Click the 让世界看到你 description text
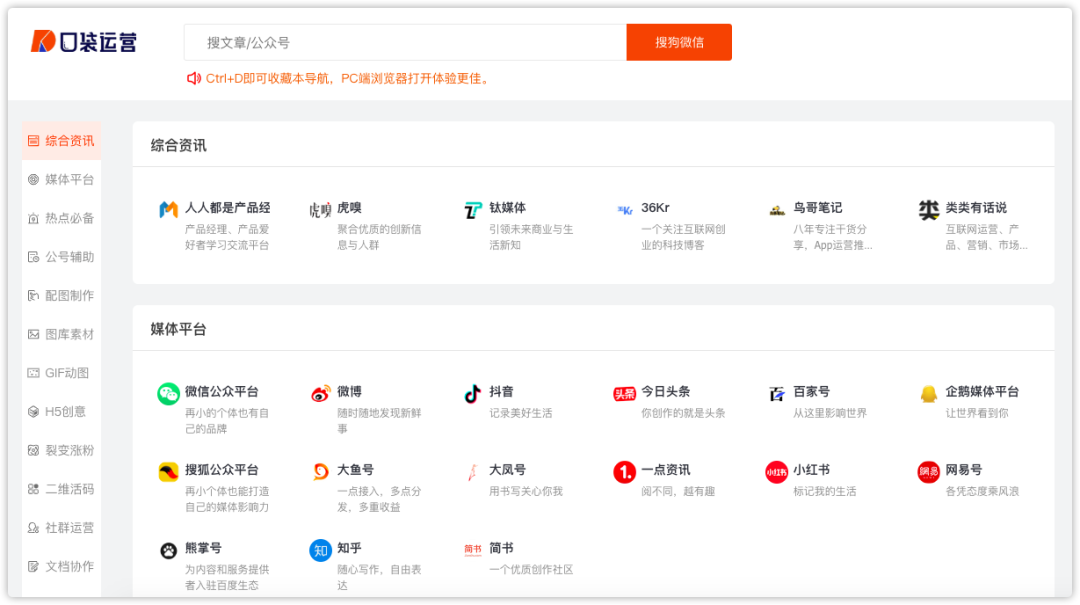Viewport: 1080px width, 605px height. [x=977, y=413]
